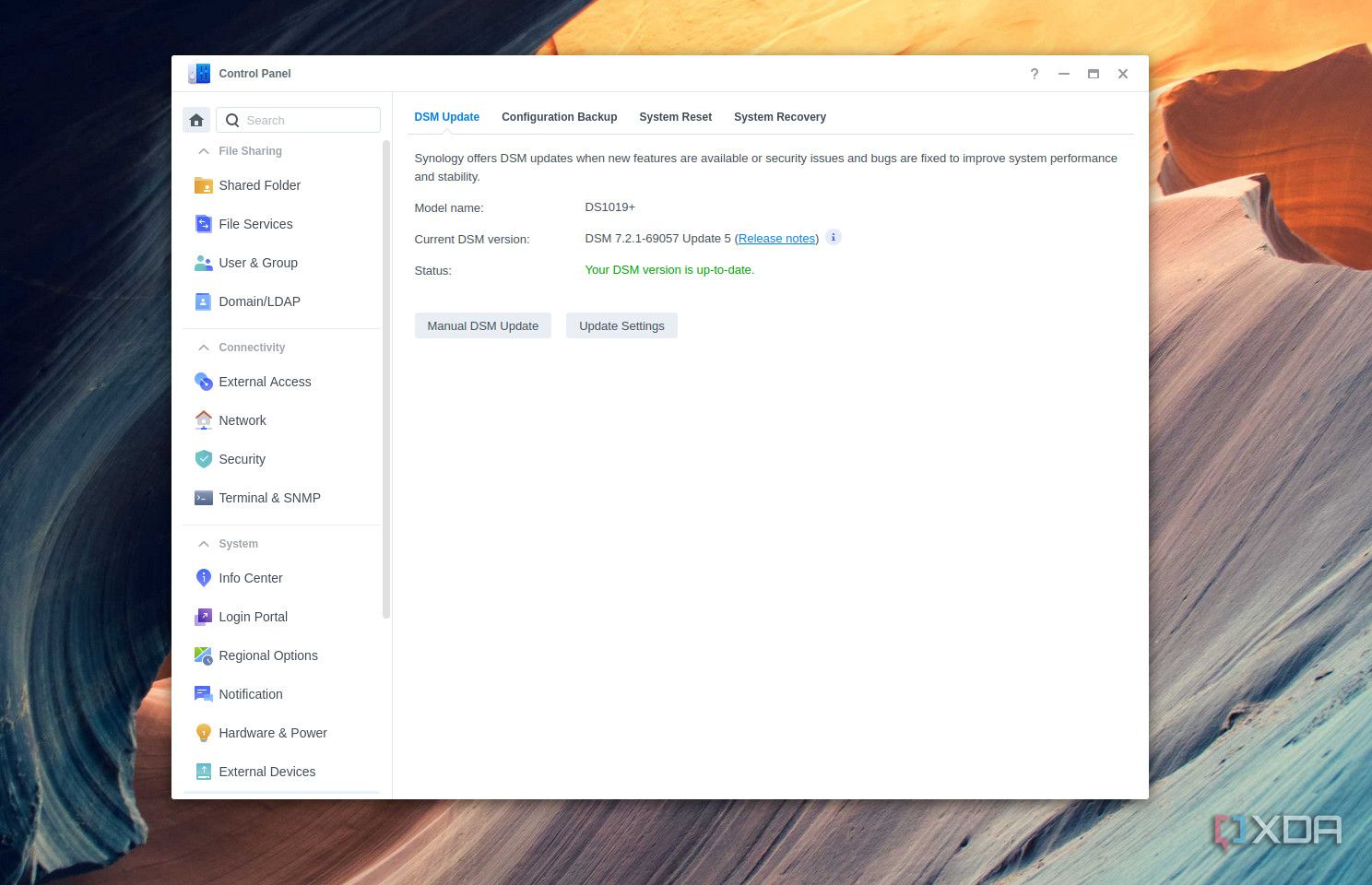Image resolution: width=1372 pixels, height=885 pixels.
Task: Click the DSM 7.2.1-69057 Update 5 version text
Action: [x=658, y=239]
